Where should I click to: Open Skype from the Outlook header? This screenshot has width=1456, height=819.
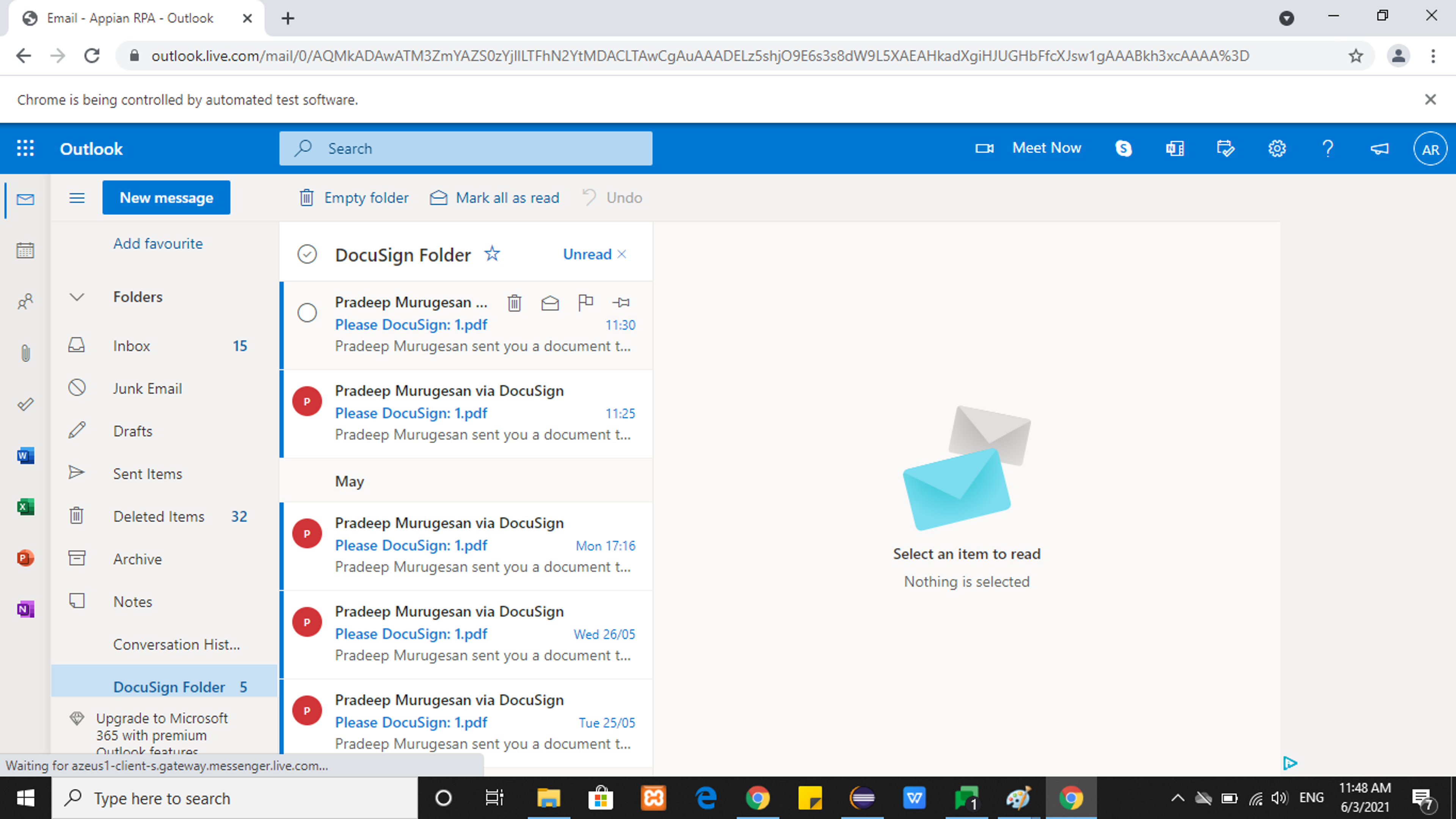(x=1123, y=148)
